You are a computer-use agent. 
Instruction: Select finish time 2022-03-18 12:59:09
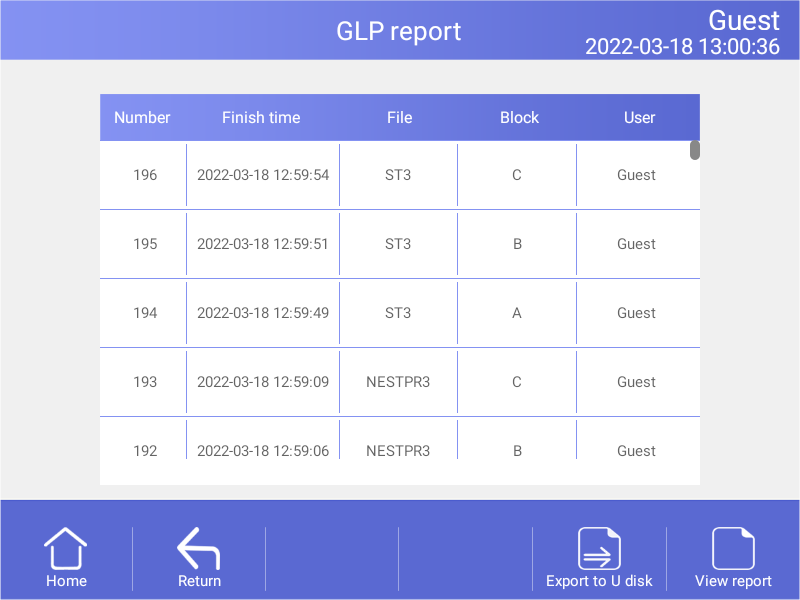click(263, 382)
